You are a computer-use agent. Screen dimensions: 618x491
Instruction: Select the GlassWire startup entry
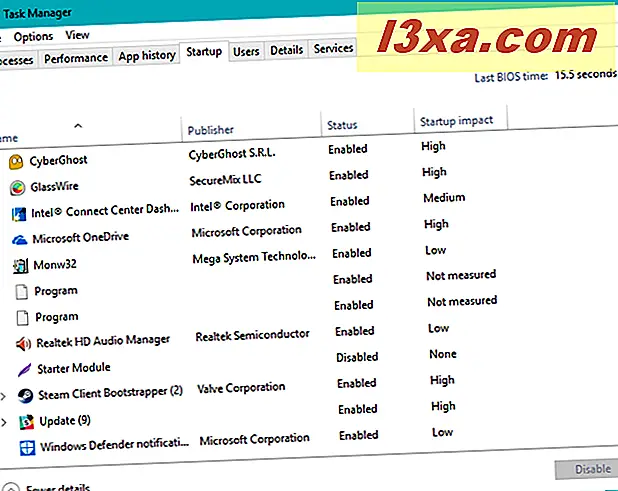(54, 186)
